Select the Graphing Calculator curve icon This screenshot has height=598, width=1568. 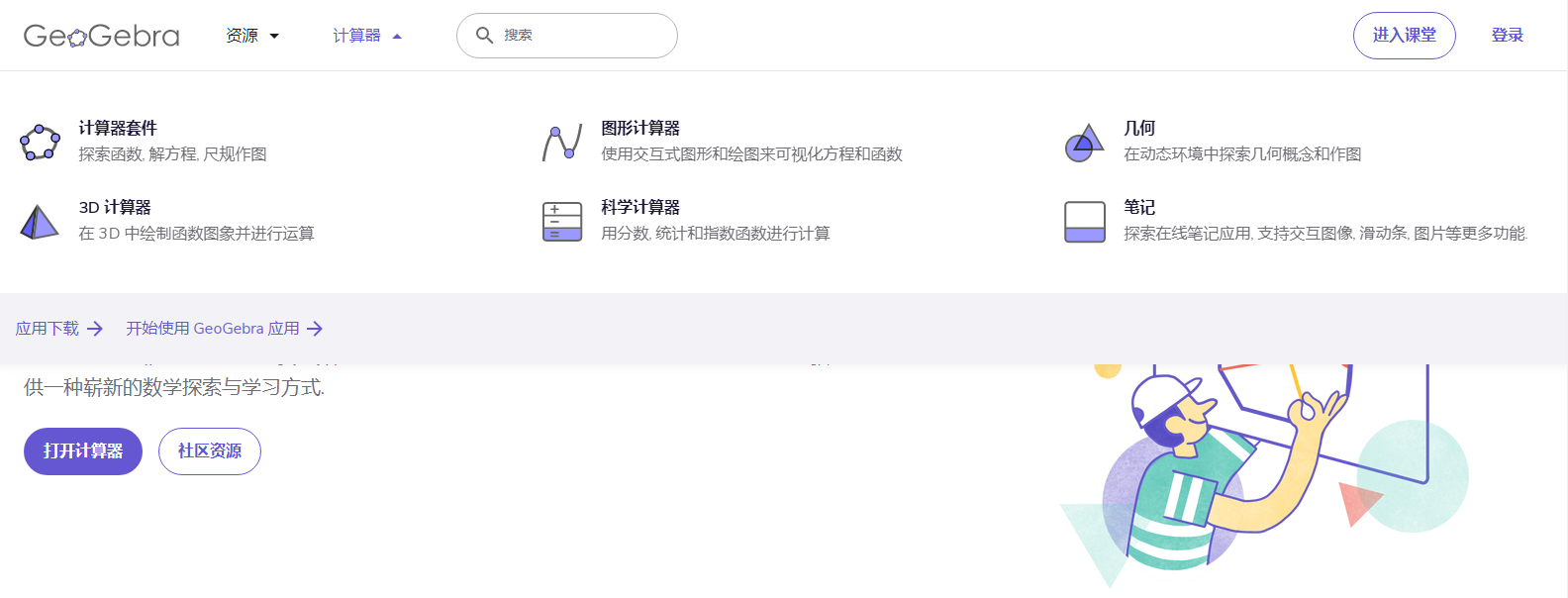pos(562,143)
